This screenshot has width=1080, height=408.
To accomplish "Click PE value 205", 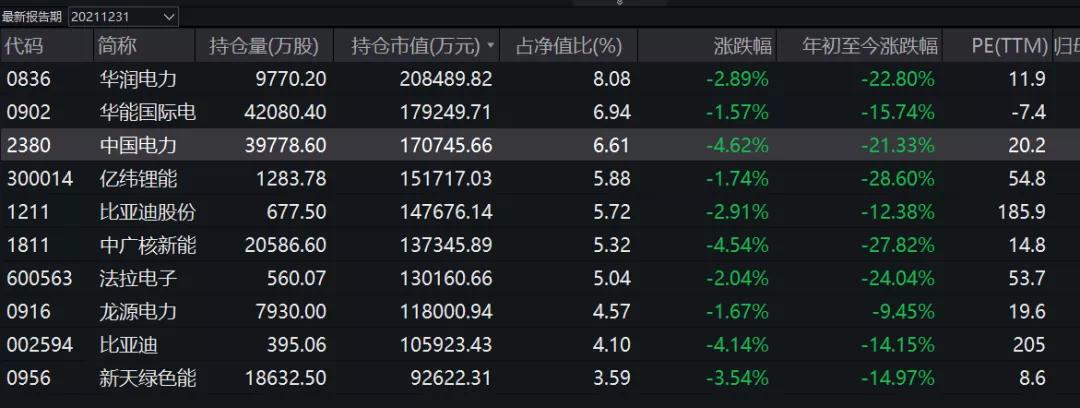I will (x=1029, y=345).
